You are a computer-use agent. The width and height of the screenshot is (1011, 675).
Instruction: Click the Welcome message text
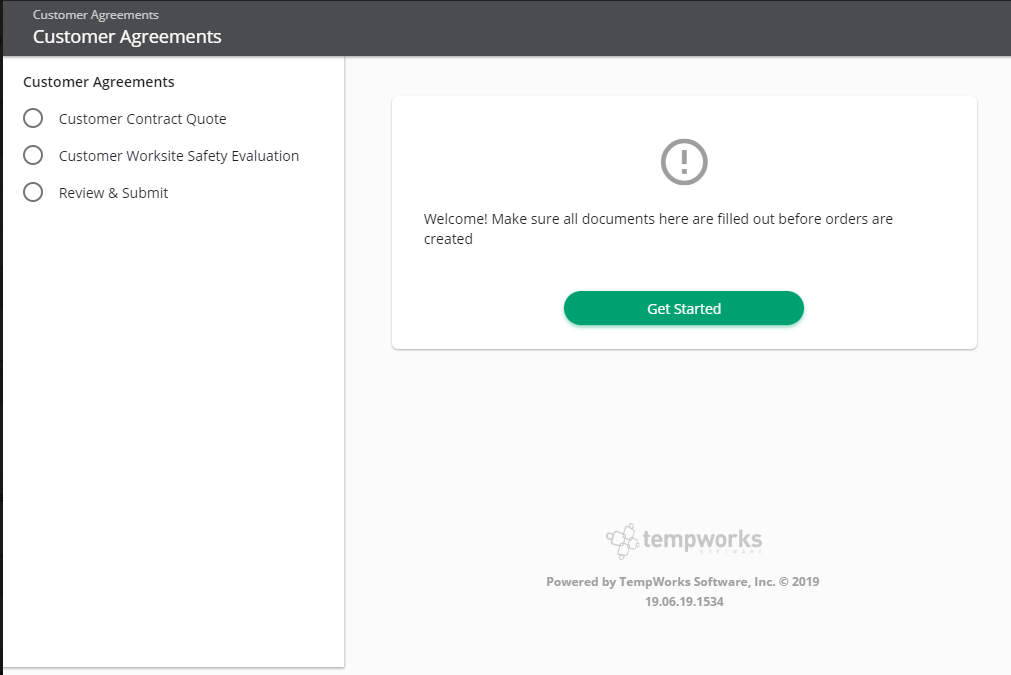(x=658, y=229)
